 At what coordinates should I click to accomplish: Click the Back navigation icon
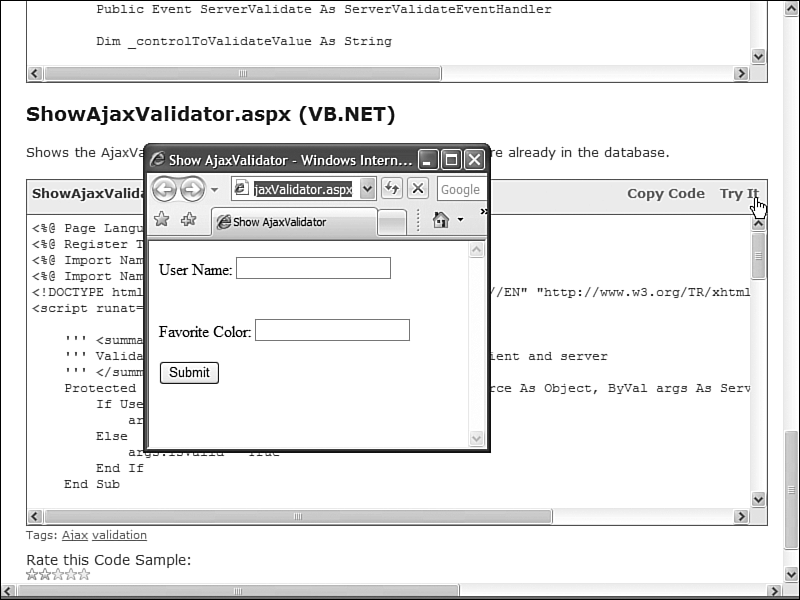click(163, 189)
